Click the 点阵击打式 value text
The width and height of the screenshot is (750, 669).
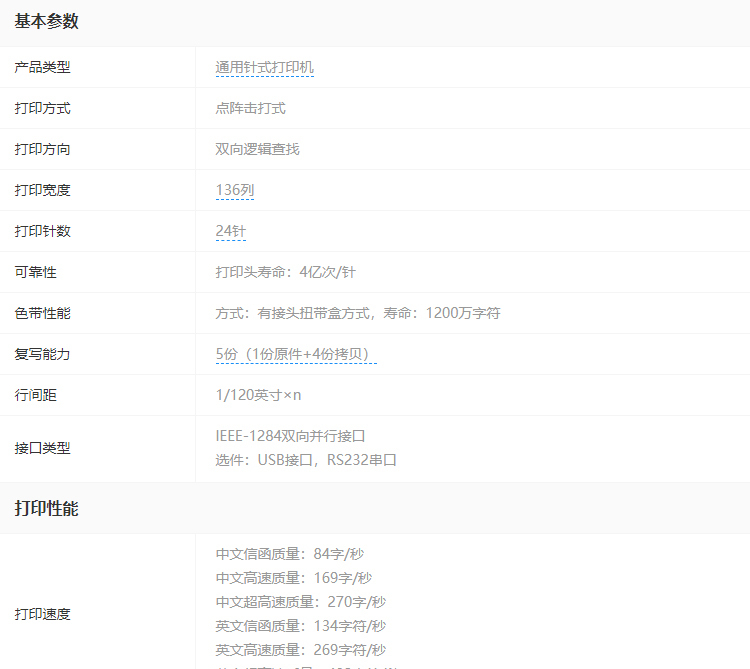coord(250,108)
